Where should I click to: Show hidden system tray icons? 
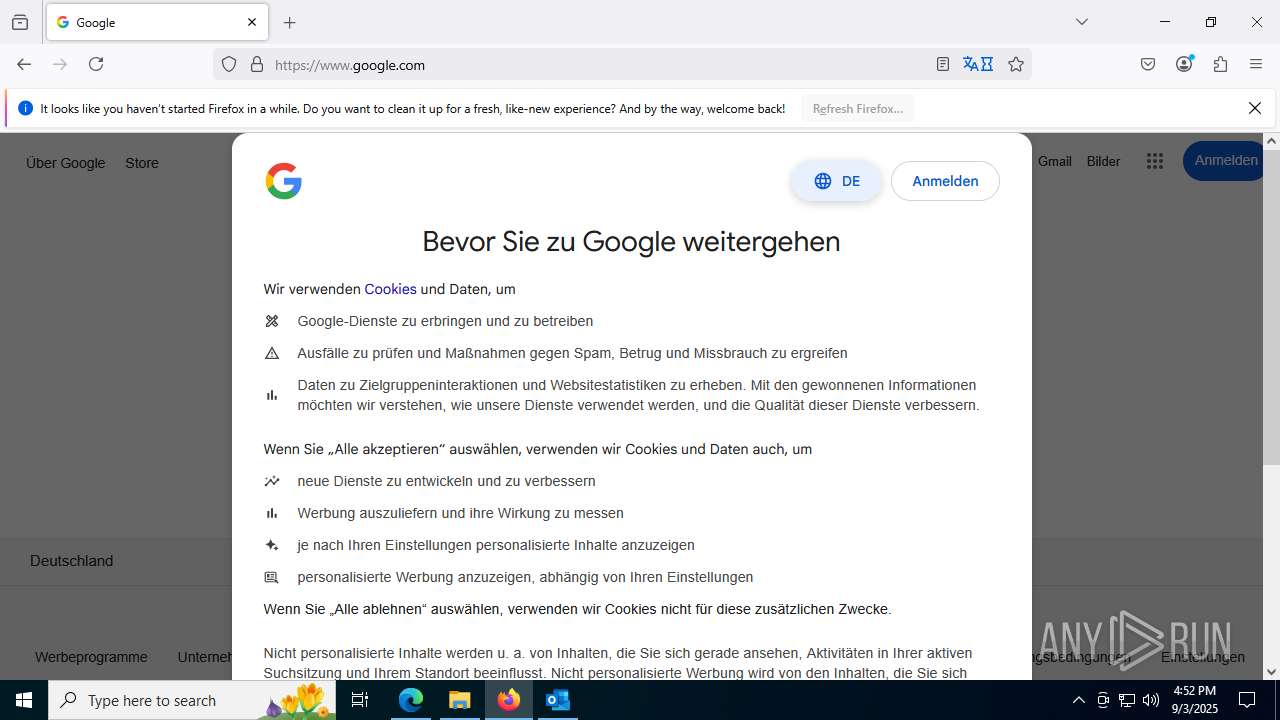click(x=1078, y=700)
